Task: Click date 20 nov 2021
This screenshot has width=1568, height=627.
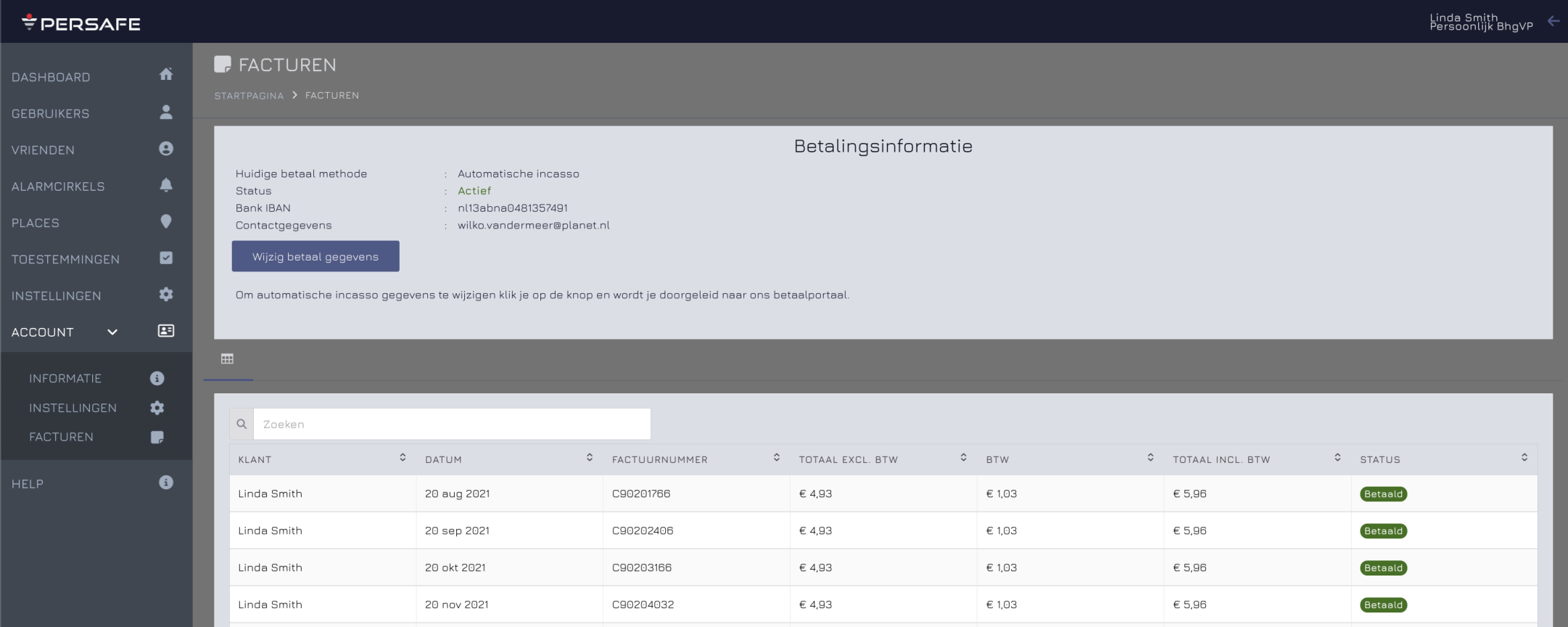Action: tap(457, 605)
